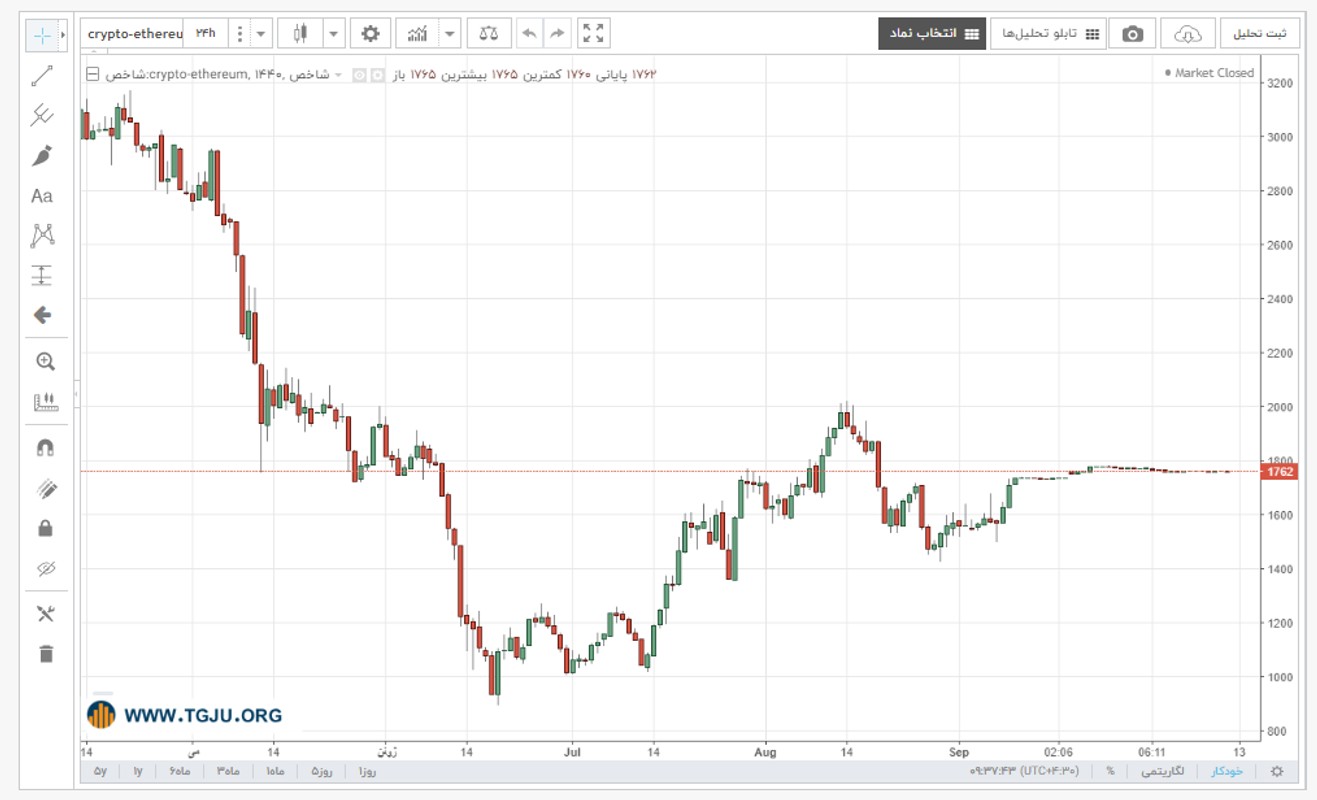Image resolution: width=1317 pixels, height=800 pixels.
Task: Redo the last chart action
Action: tap(557, 34)
